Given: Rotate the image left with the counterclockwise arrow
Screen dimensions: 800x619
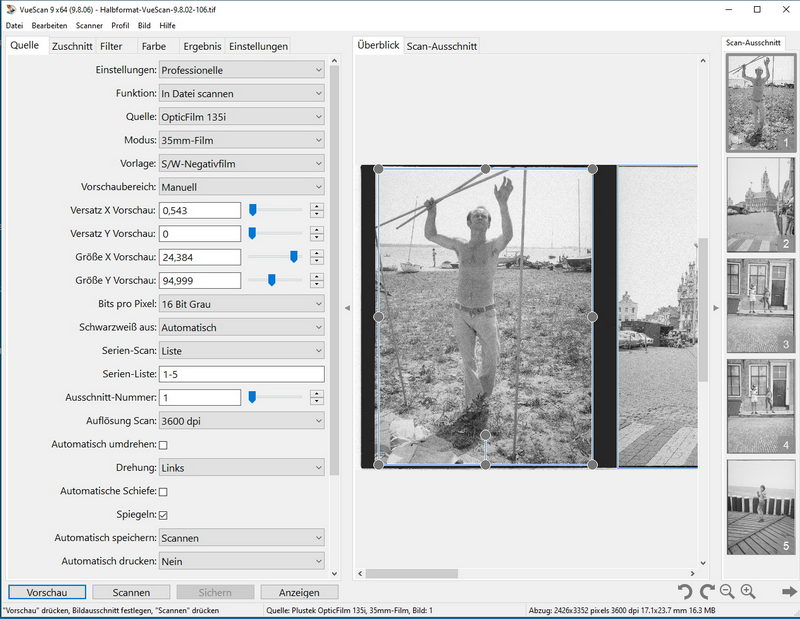Looking at the screenshot, I should (685, 592).
